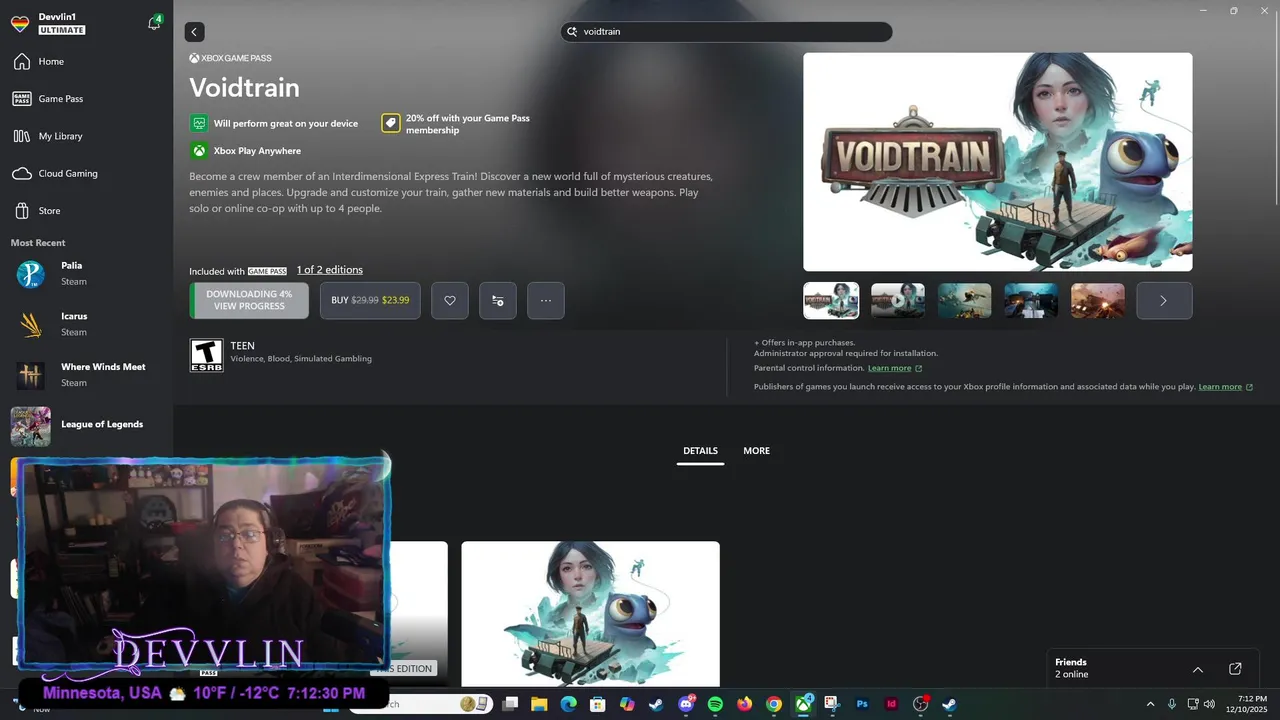Select the fifth screenshot thumbnail
Screen dimensions: 1280x720
(1098, 301)
